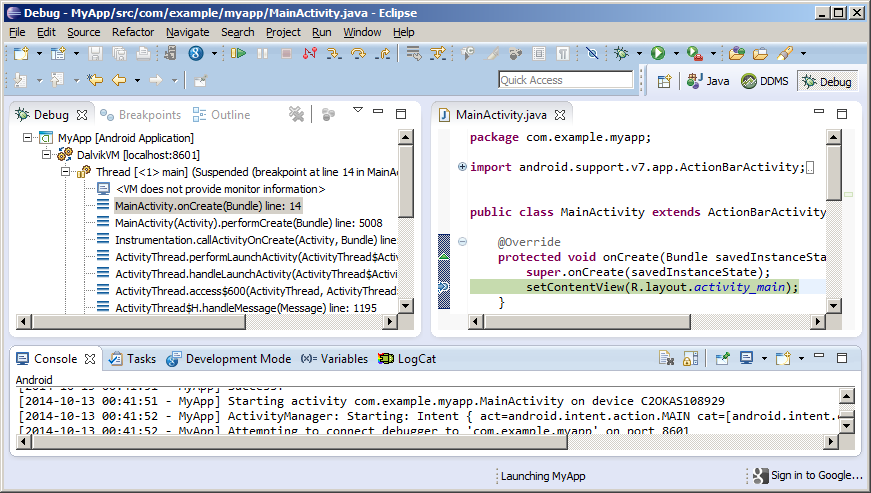This screenshot has height=493, width=871.
Task: Open the Debug view menu triangle
Action: tap(358, 110)
